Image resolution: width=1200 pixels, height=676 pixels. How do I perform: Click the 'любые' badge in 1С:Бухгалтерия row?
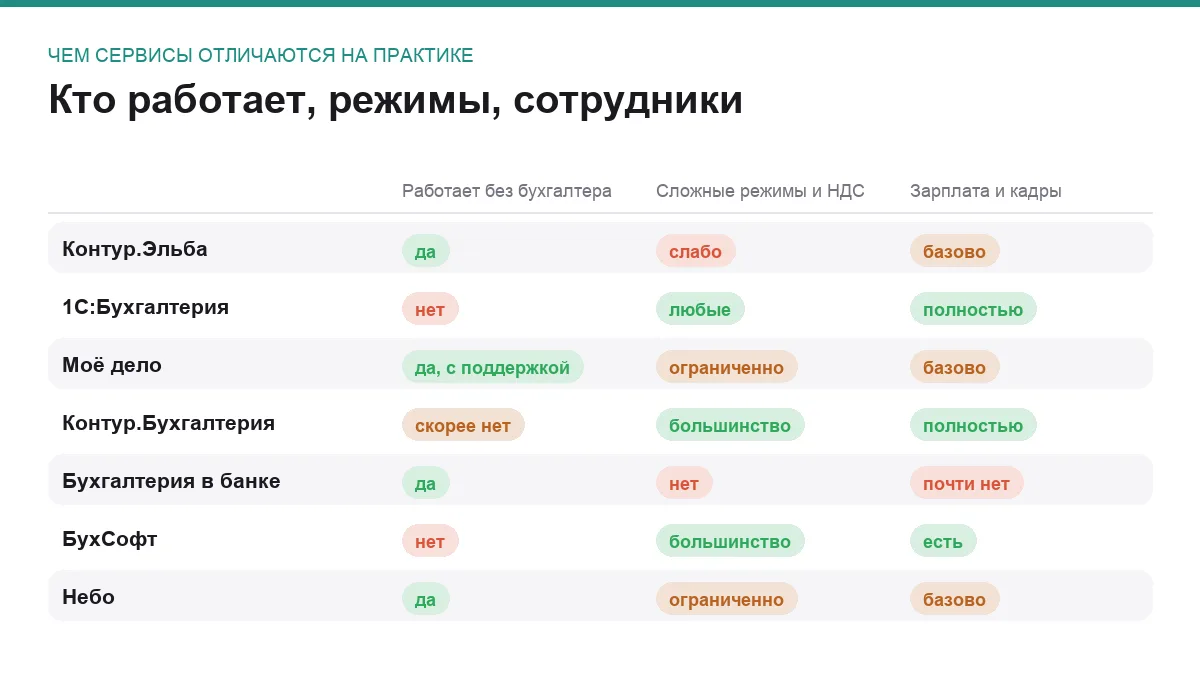coord(700,309)
